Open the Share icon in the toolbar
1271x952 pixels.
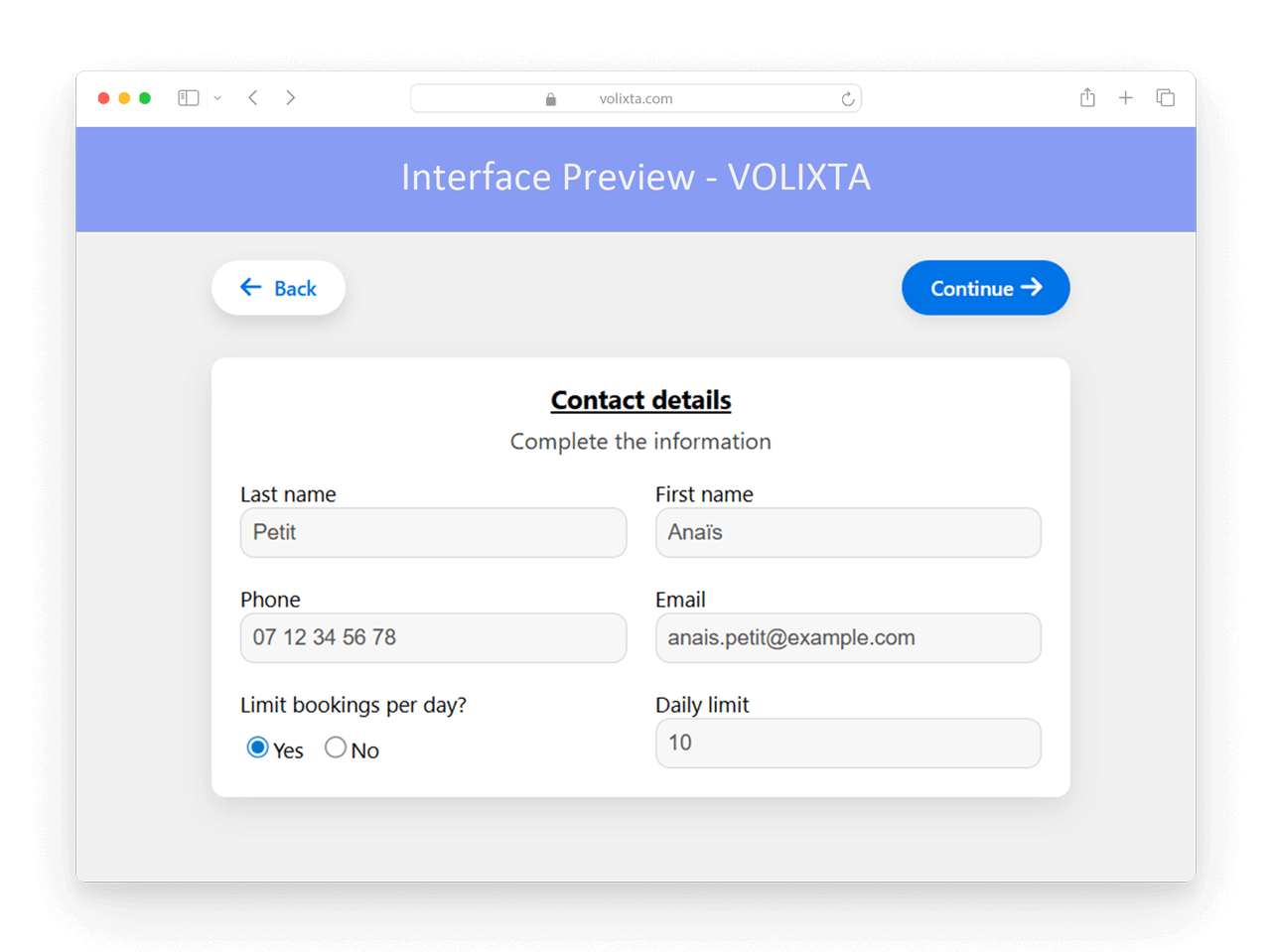pos(1087,97)
